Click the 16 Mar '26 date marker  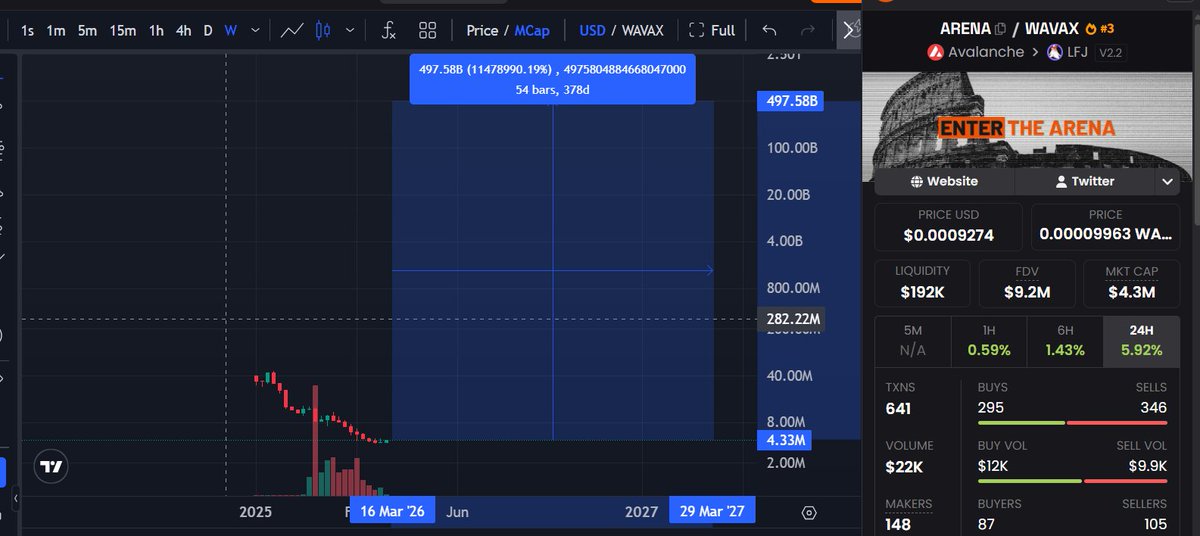(391, 511)
